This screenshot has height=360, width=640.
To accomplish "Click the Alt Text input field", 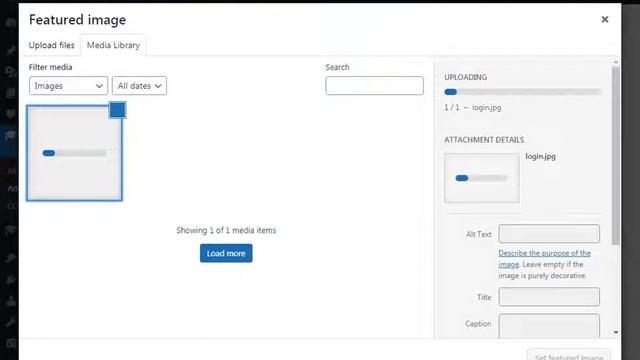I will (x=549, y=234).
